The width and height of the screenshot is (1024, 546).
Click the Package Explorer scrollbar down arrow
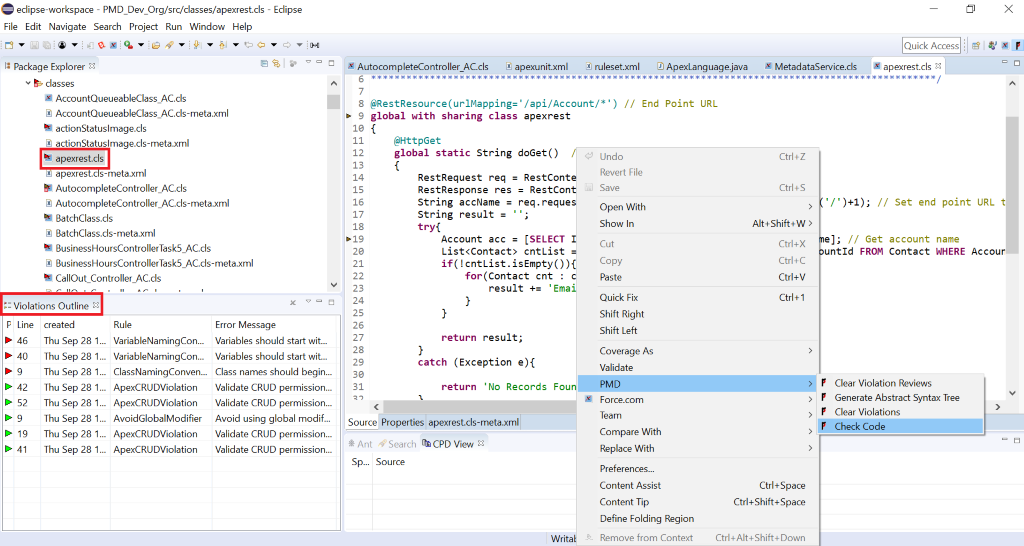pyautogui.click(x=334, y=285)
